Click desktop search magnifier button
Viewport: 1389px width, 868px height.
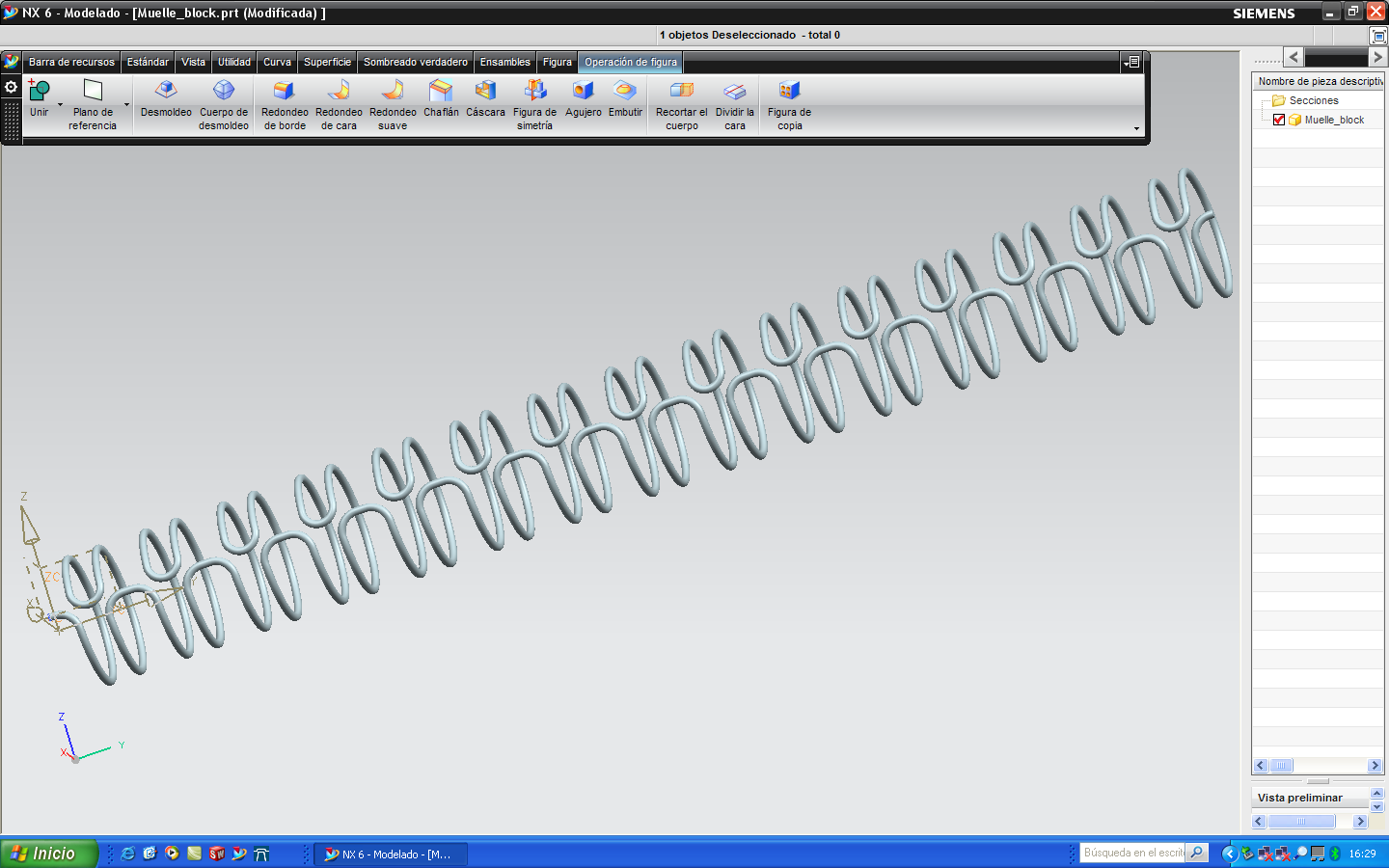pyautogui.click(x=1197, y=853)
